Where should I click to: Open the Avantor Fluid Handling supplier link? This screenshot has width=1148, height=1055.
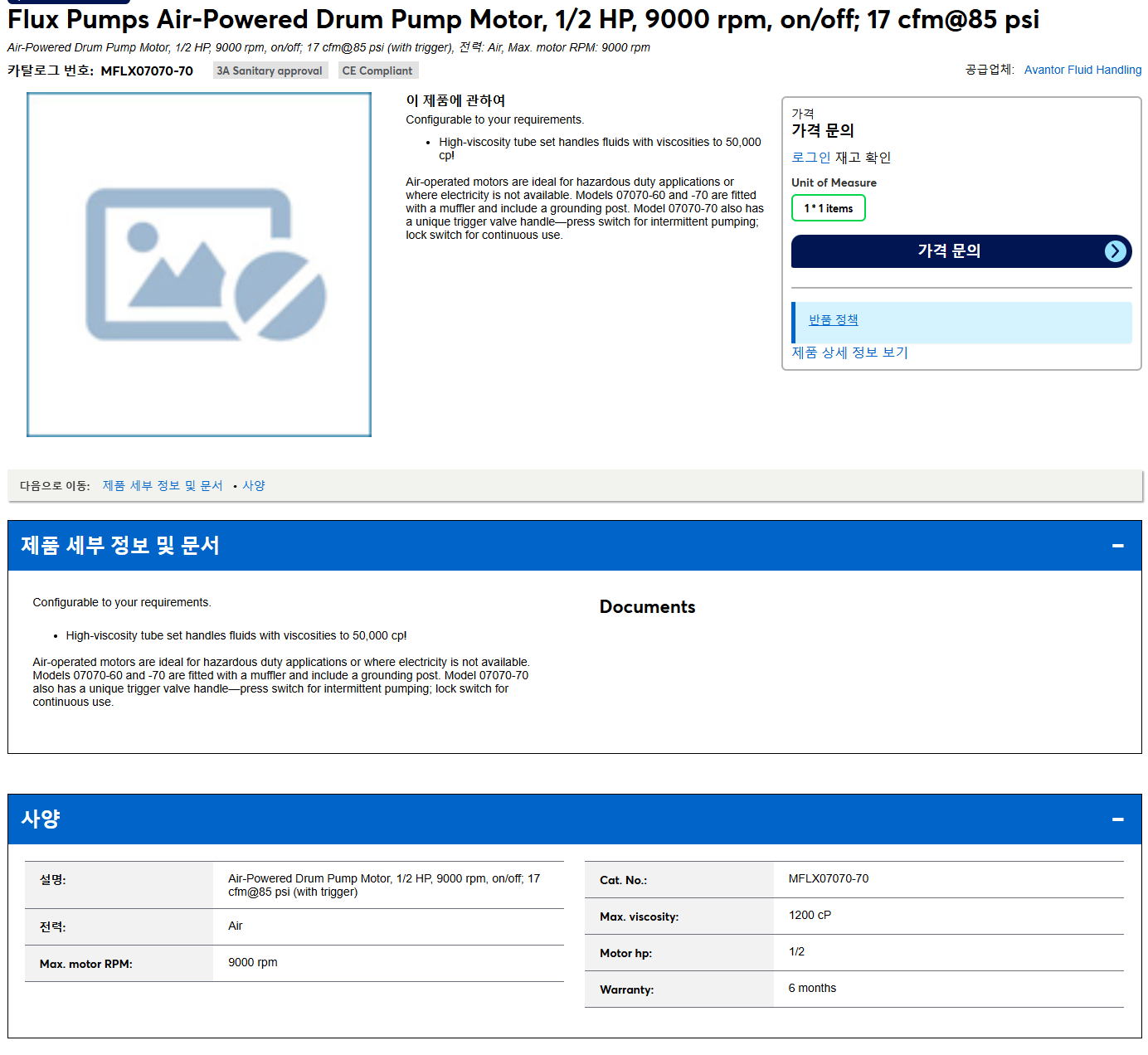click(x=1082, y=70)
